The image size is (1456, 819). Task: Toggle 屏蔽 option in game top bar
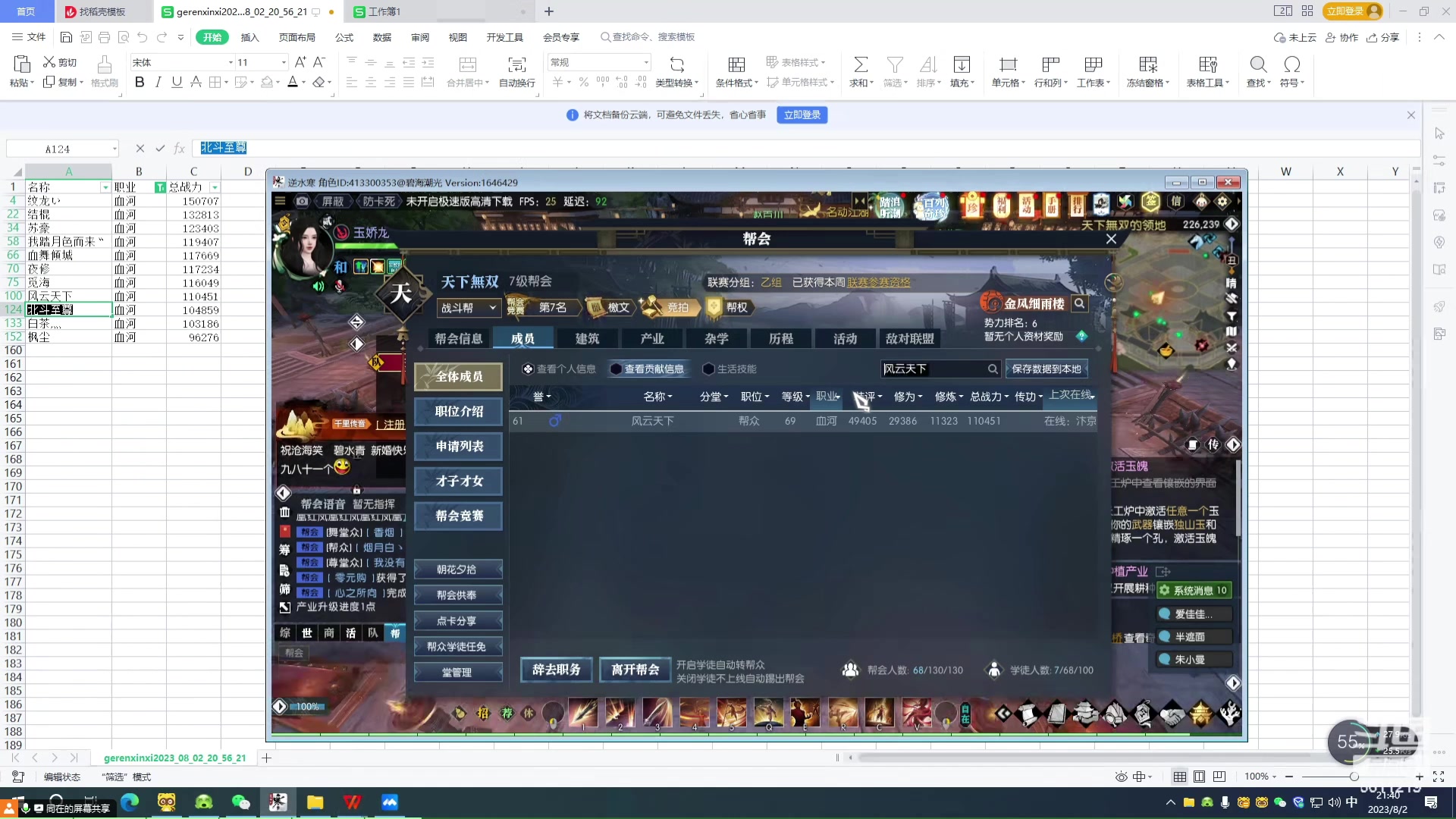[x=333, y=202]
